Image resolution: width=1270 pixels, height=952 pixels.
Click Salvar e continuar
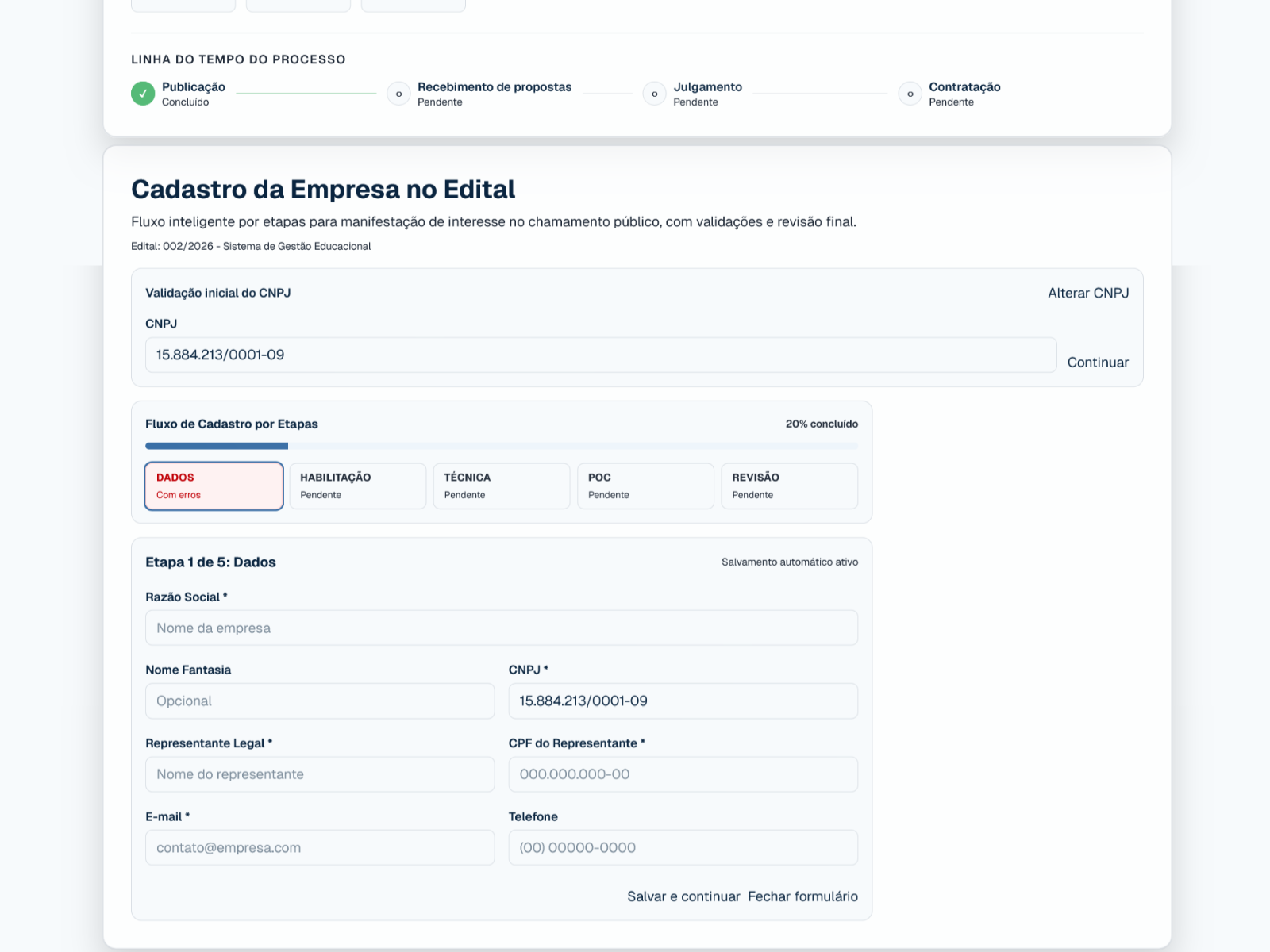coord(683,896)
